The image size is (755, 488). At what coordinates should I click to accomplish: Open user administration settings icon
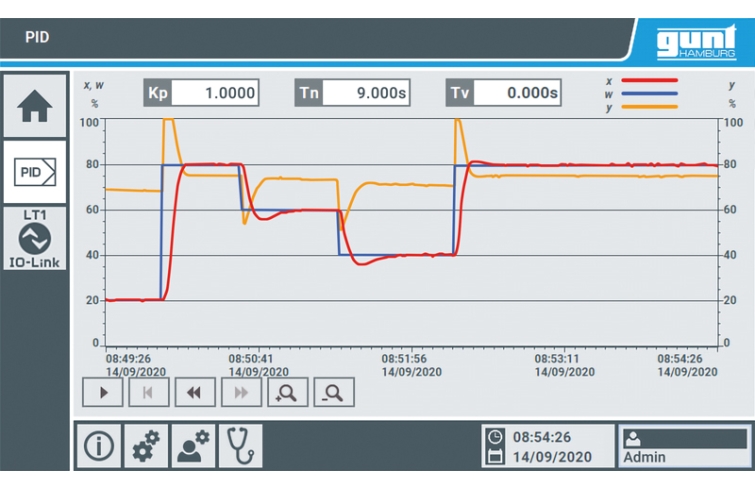[193, 446]
